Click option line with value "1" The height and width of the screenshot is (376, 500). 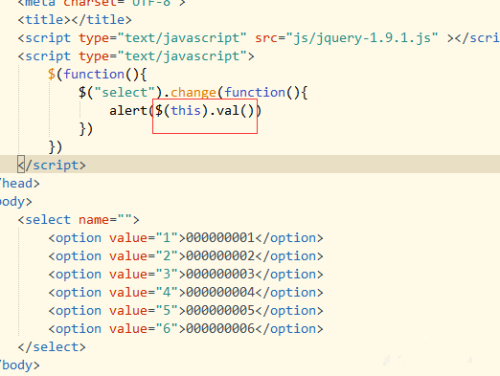tap(186, 238)
